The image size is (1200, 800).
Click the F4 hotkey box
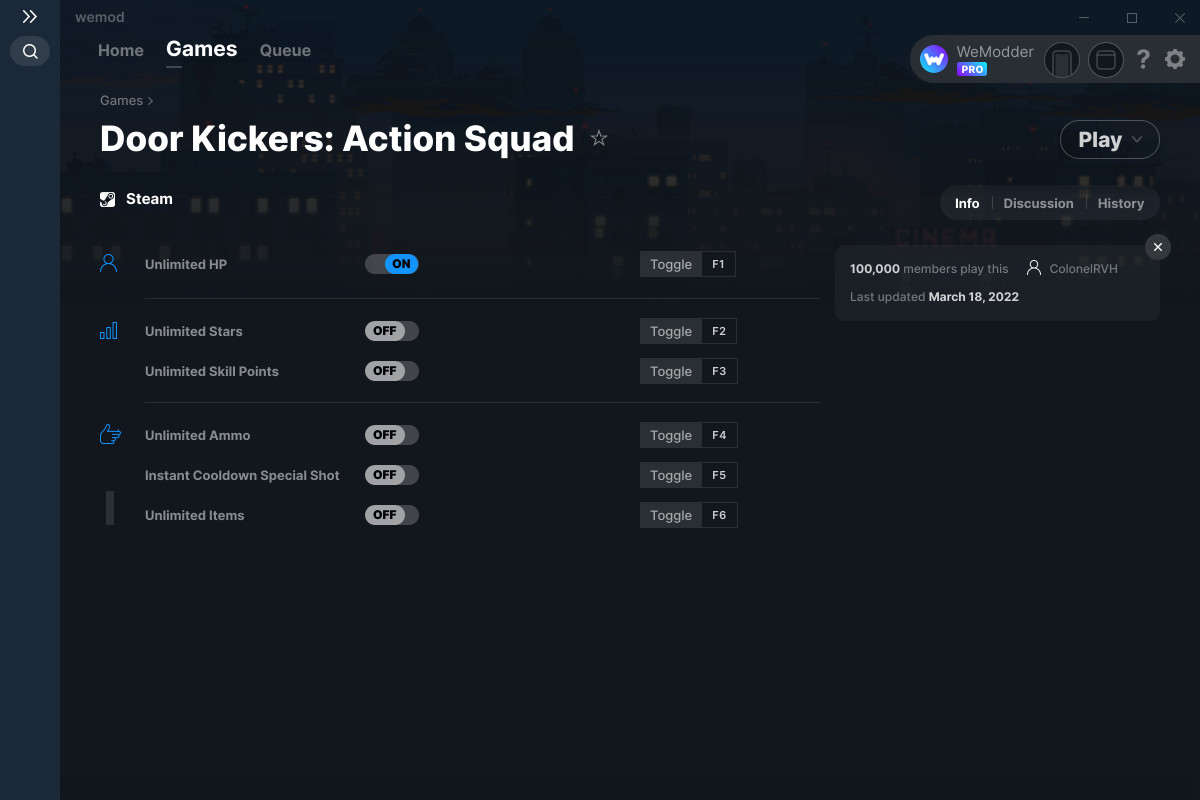point(719,435)
